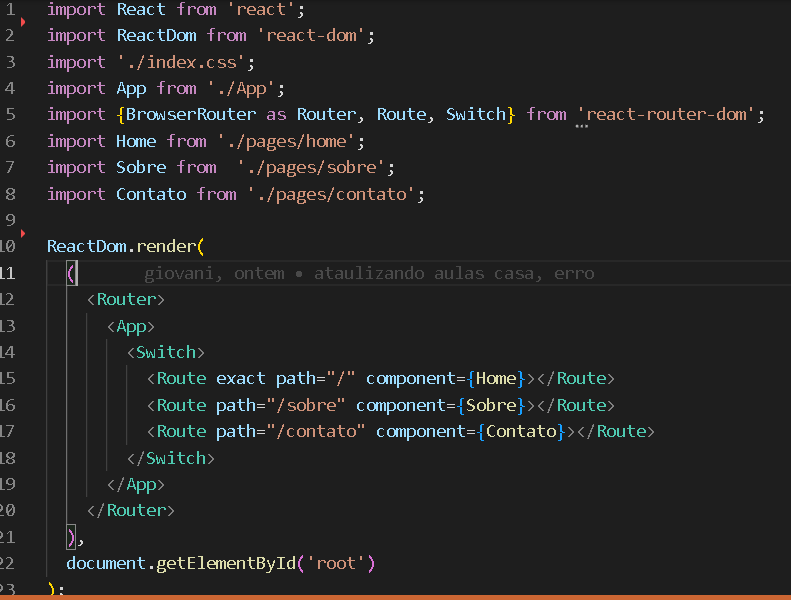Click the opening <Router> tag
The height and width of the screenshot is (600, 791).
click(126, 299)
